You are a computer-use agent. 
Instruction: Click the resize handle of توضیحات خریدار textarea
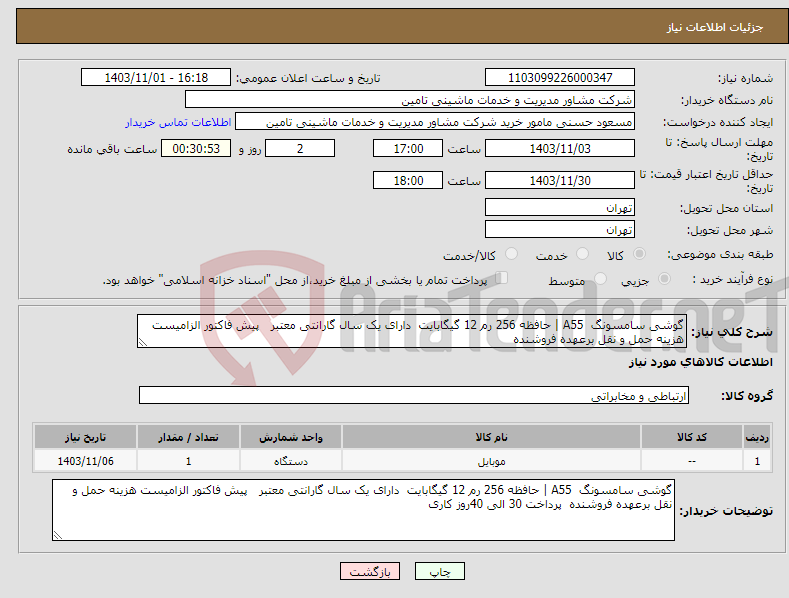tap(57, 536)
